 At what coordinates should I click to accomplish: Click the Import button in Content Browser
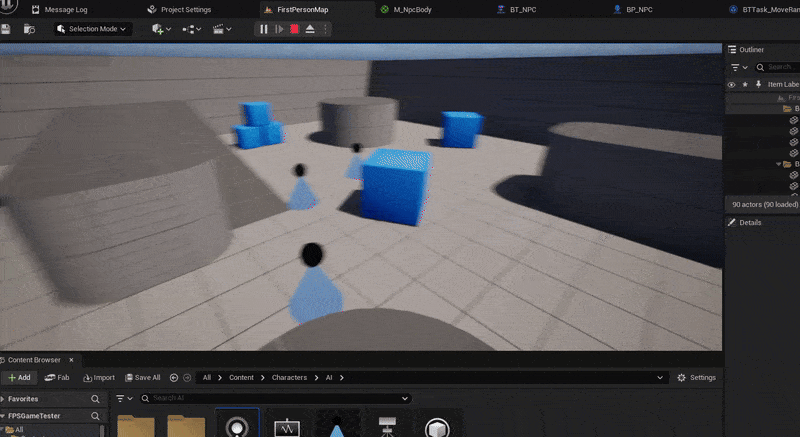pos(98,378)
